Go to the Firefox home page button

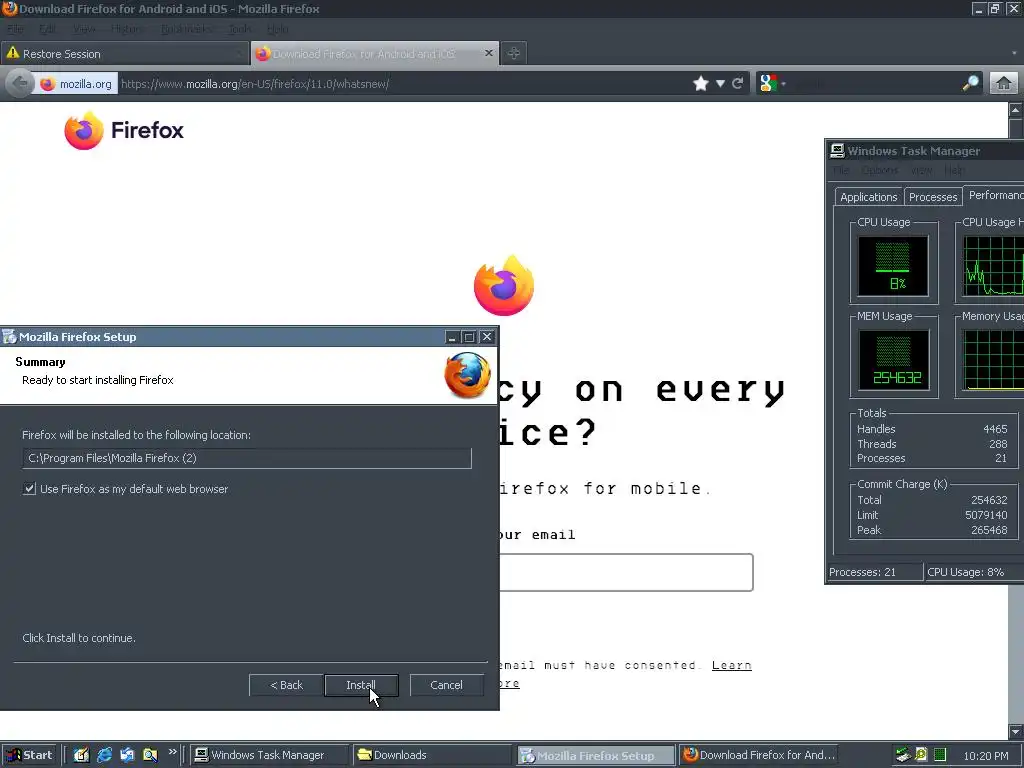click(x=1003, y=84)
